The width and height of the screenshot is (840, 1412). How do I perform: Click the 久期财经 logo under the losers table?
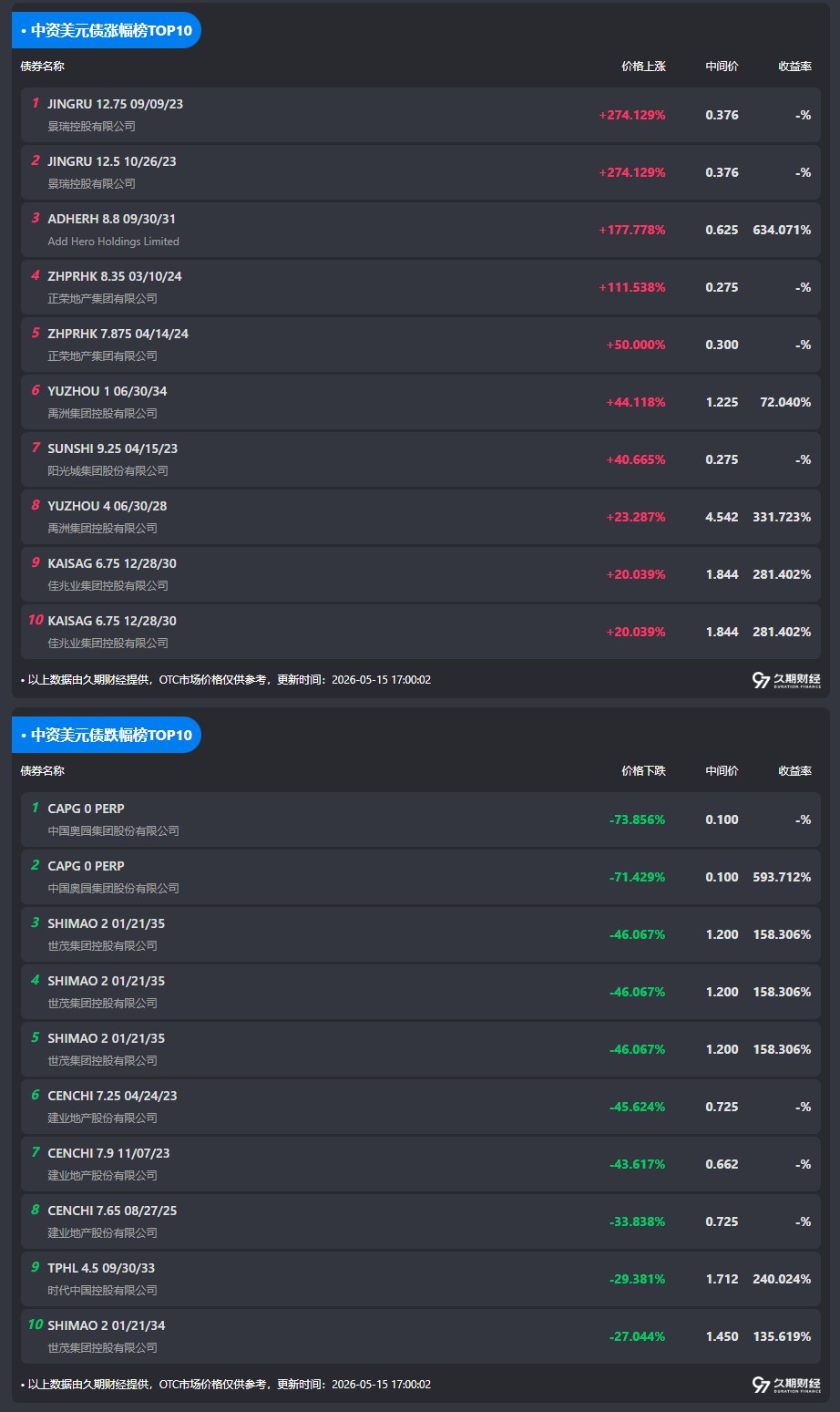786,1385
